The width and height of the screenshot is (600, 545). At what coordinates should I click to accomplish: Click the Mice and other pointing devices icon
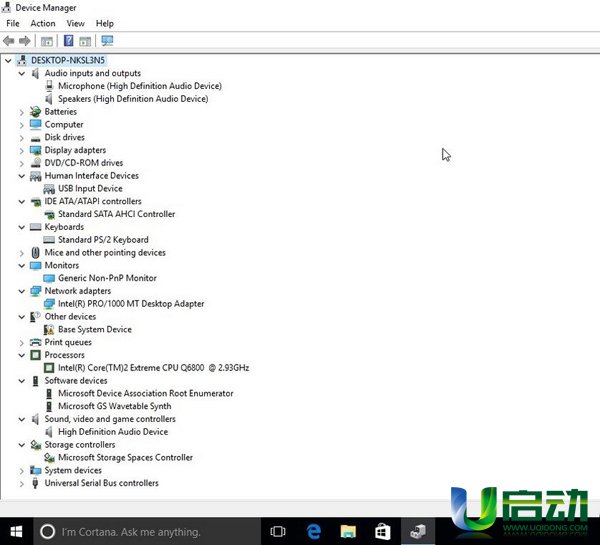tap(35, 252)
